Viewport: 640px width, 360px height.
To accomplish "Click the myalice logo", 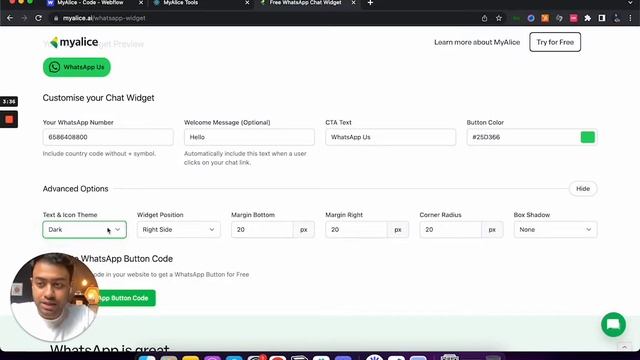I will coord(74,42).
